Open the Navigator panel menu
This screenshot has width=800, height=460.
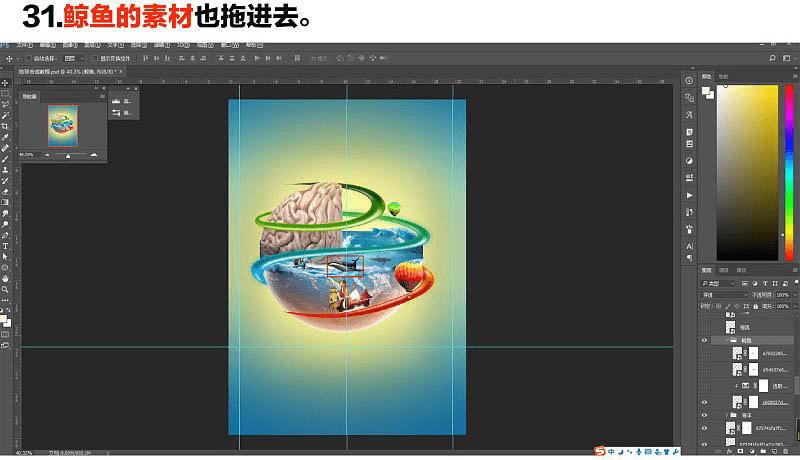click(x=102, y=96)
